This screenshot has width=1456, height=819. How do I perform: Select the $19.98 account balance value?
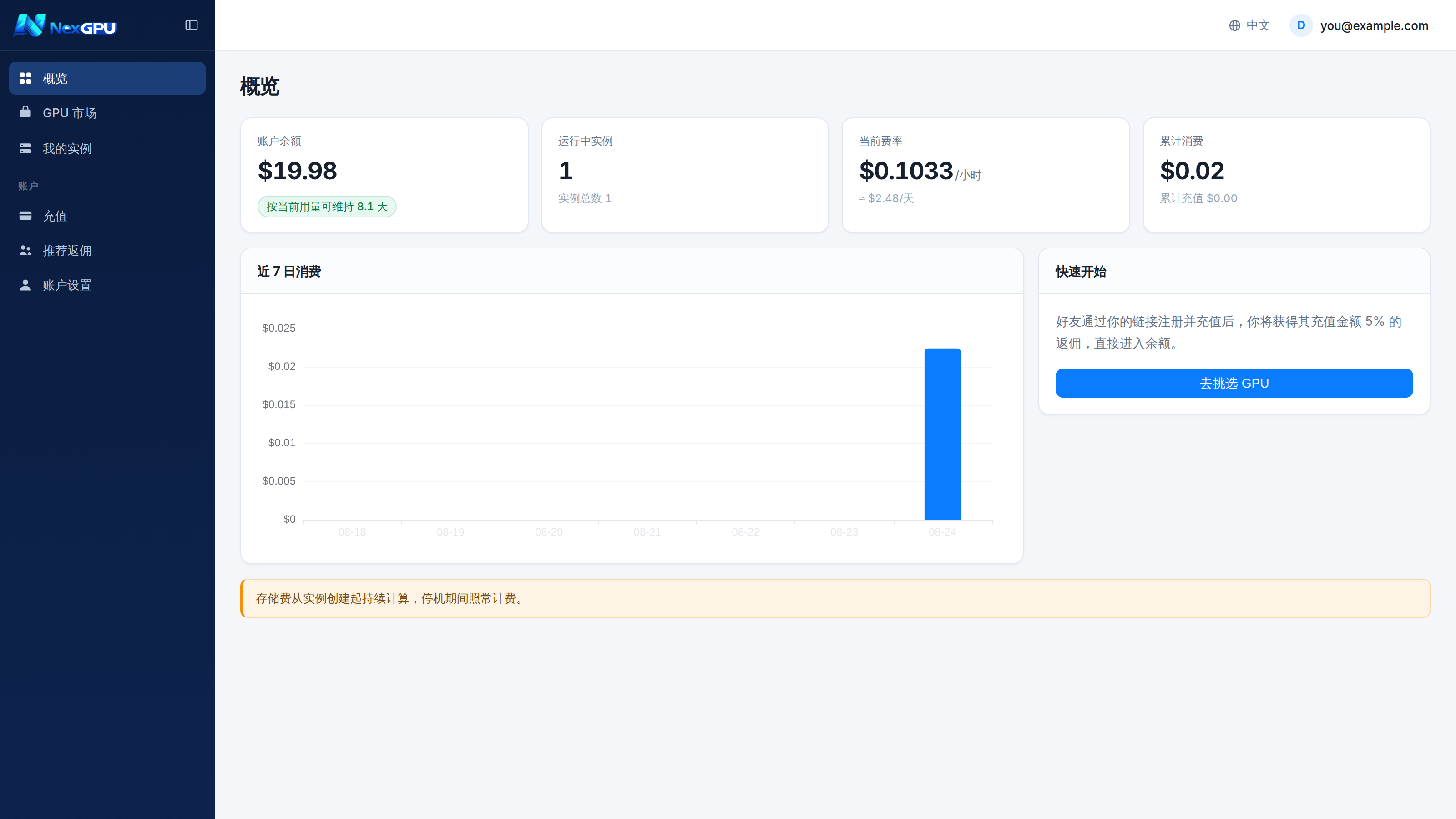click(297, 171)
